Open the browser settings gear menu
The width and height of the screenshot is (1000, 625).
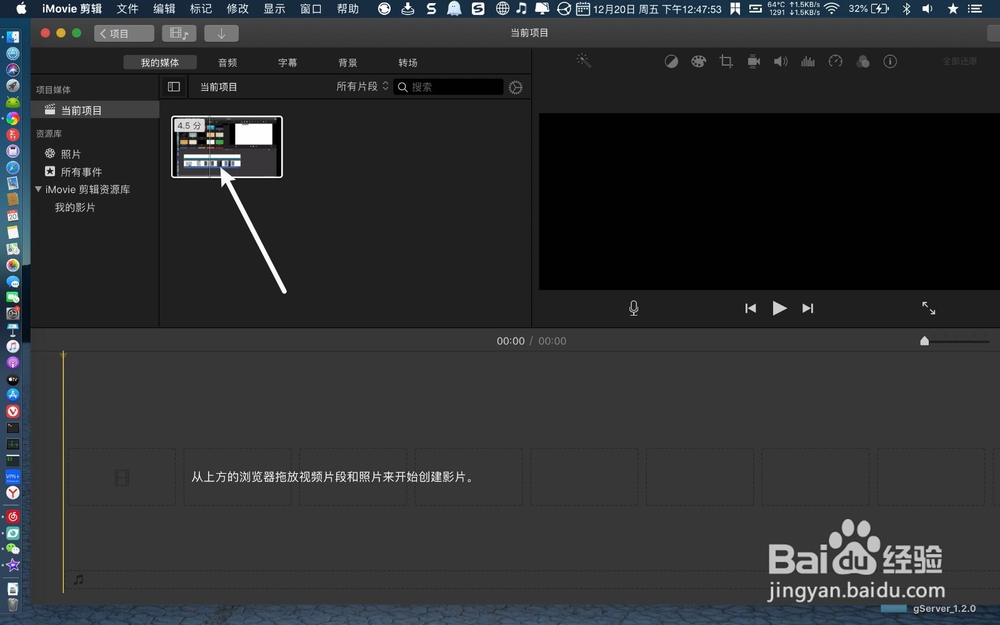pyautogui.click(x=515, y=87)
